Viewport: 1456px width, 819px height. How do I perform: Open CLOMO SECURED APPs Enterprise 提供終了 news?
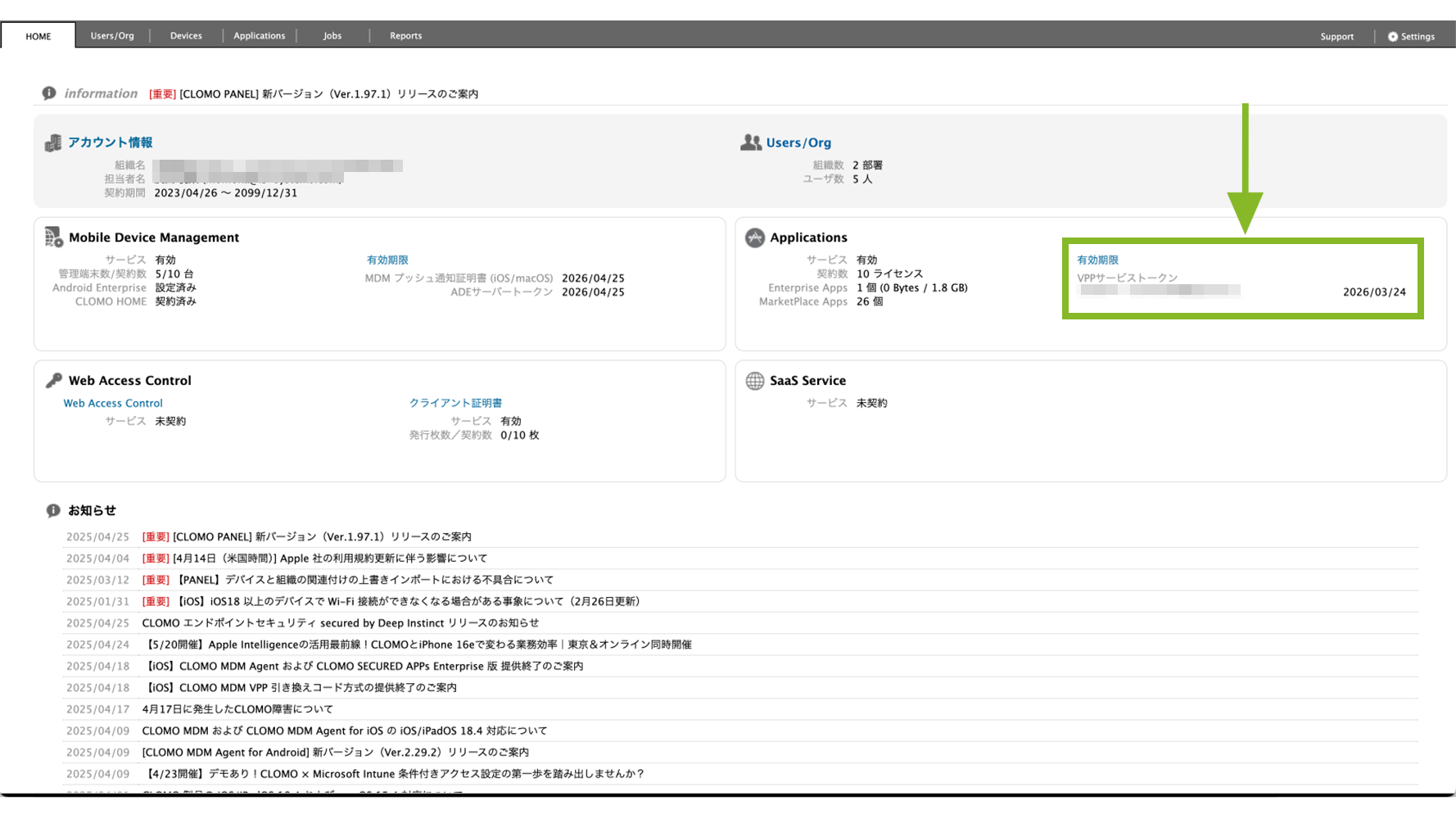(363, 666)
